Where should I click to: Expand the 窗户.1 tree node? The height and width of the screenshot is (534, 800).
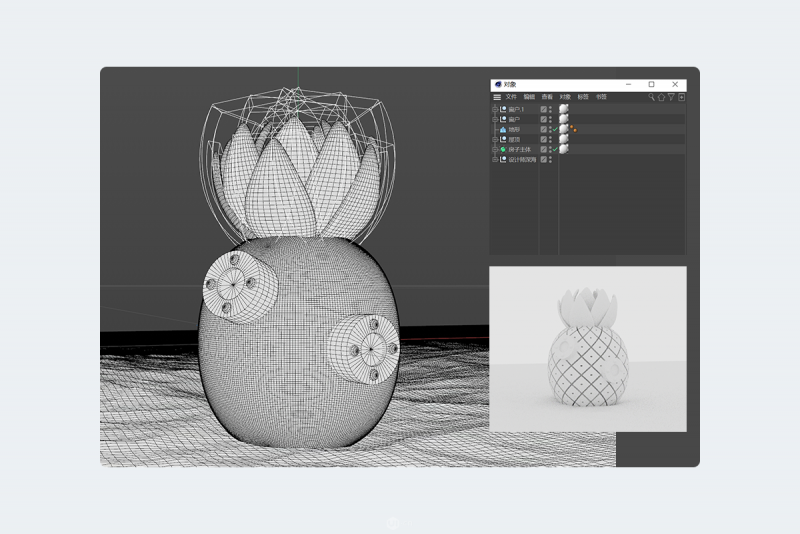click(494, 109)
